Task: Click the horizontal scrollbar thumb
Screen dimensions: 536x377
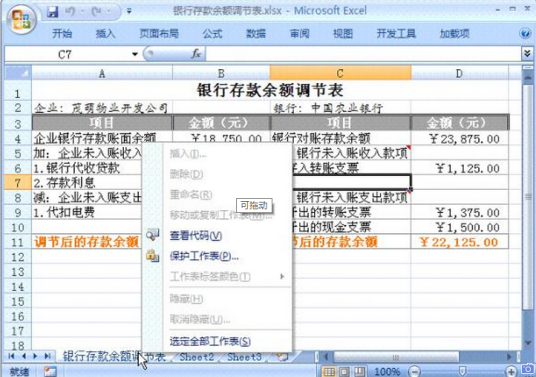Action: [x=396, y=357]
